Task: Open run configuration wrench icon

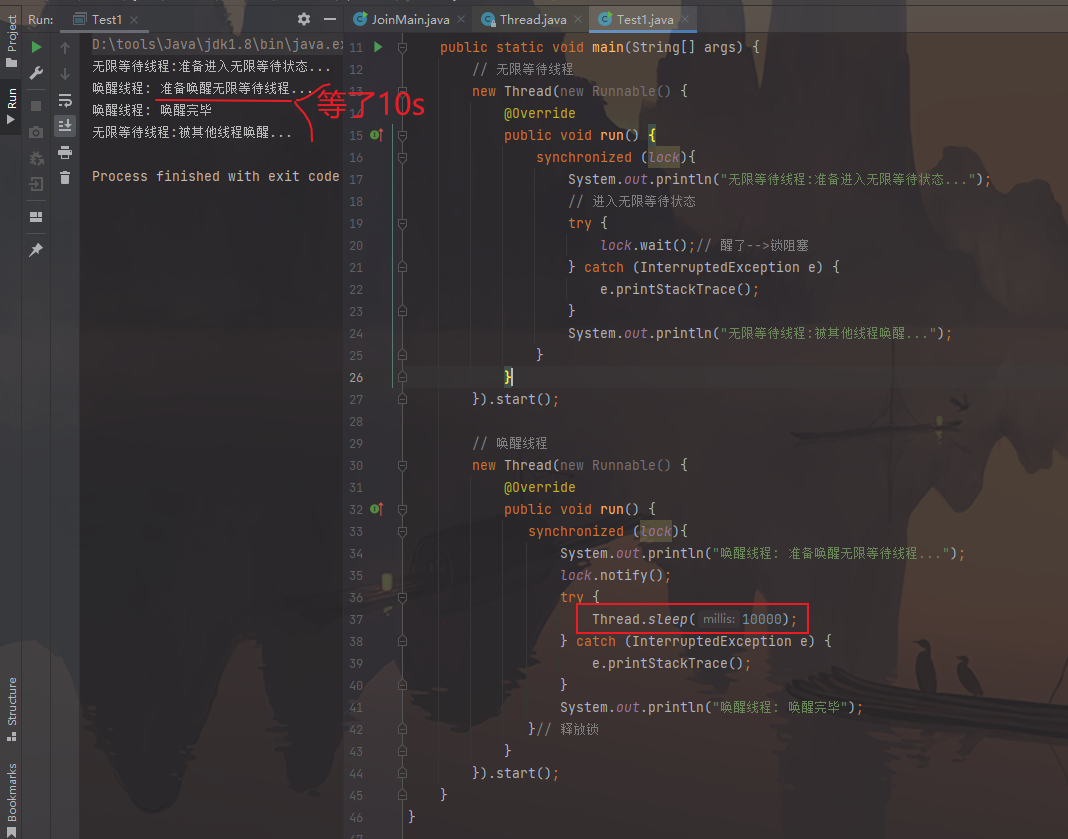Action: (x=36, y=73)
